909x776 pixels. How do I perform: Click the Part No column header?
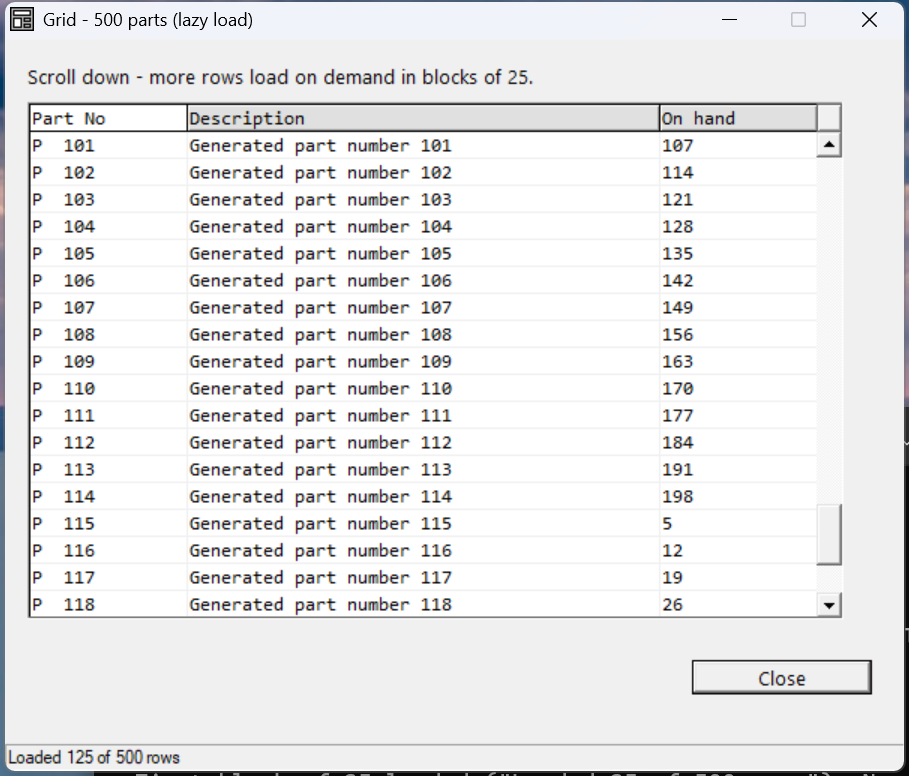click(x=108, y=118)
